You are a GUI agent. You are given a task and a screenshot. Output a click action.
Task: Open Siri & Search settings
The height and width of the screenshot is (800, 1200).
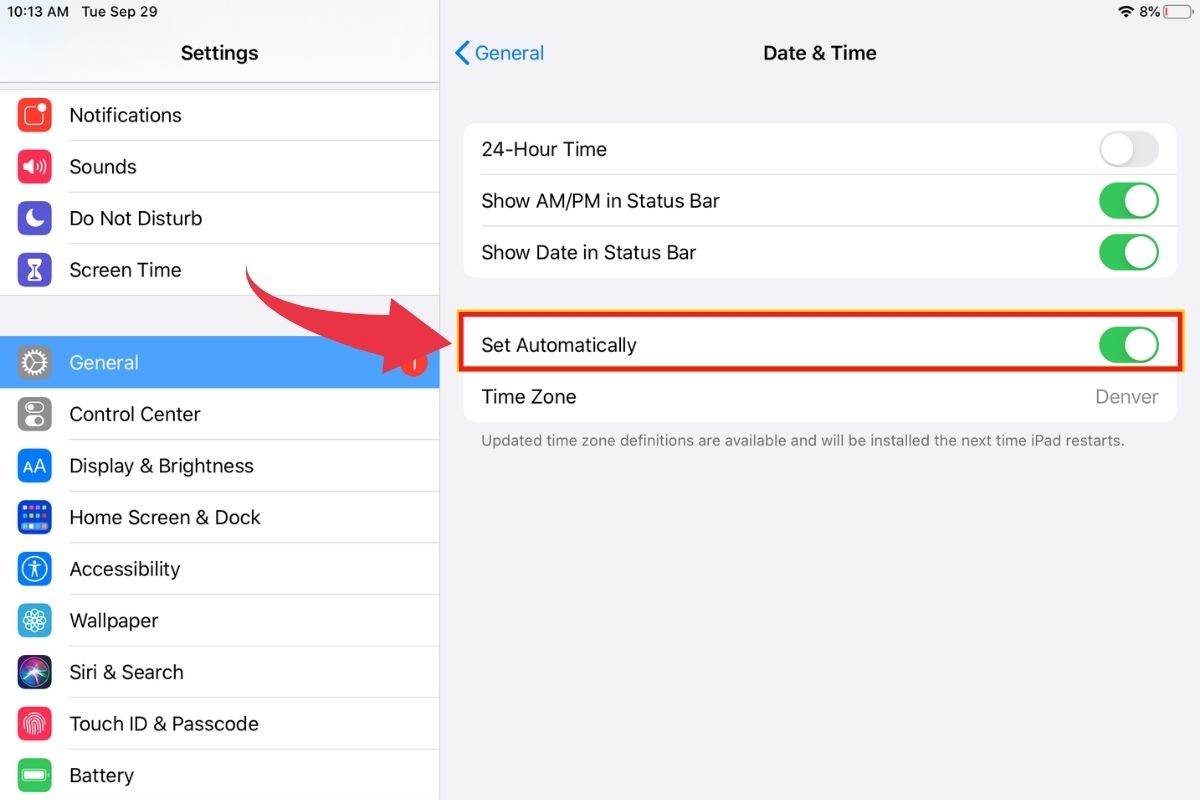[x=220, y=672]
